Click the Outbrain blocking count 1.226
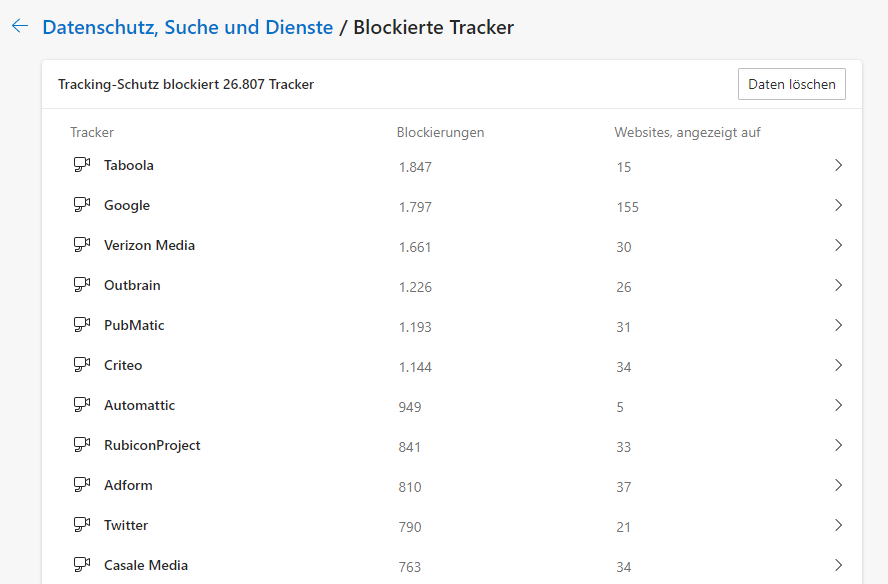Viewport: 888px width, 584px height. pos(415,287)
